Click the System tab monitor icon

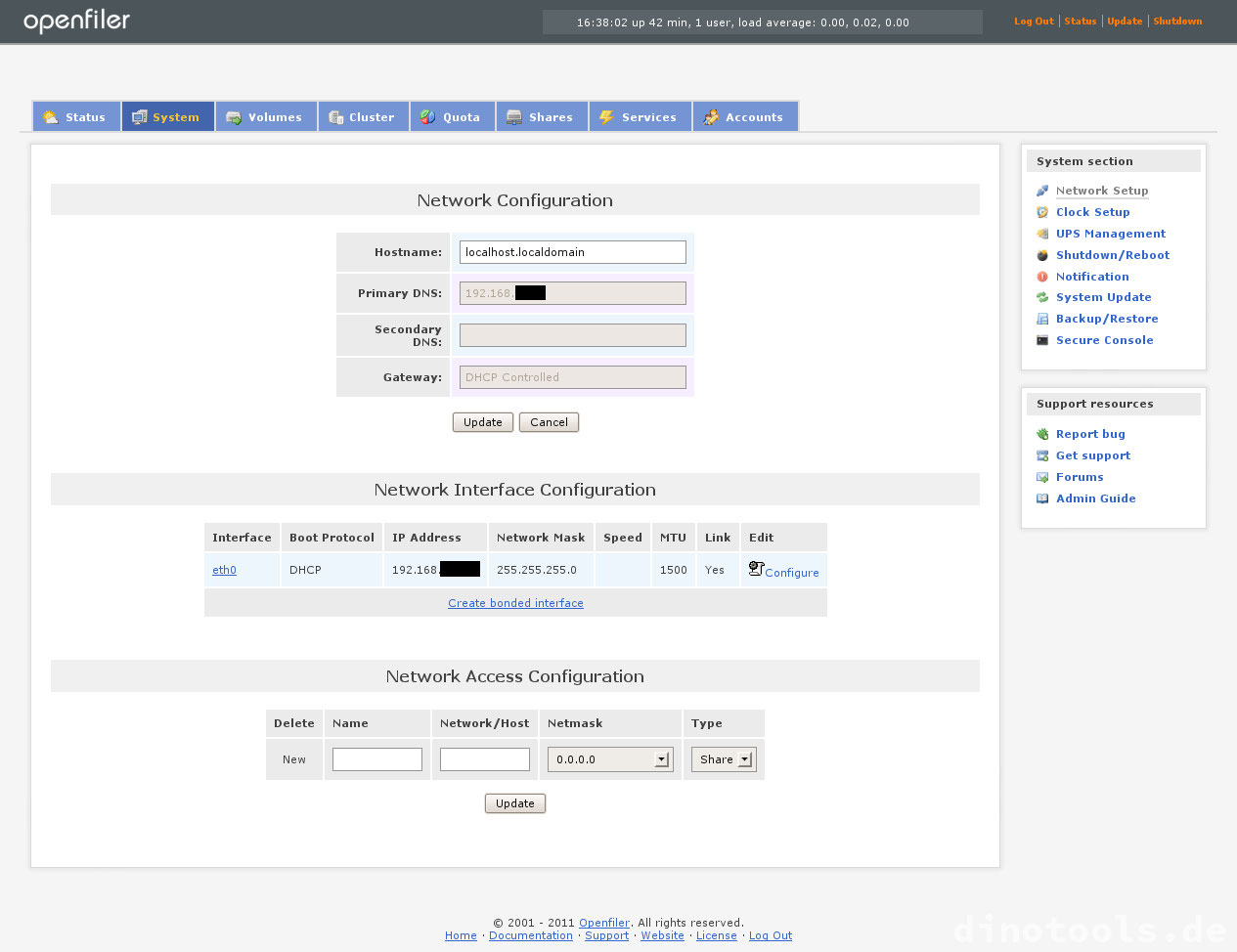[x=140, y=117]
